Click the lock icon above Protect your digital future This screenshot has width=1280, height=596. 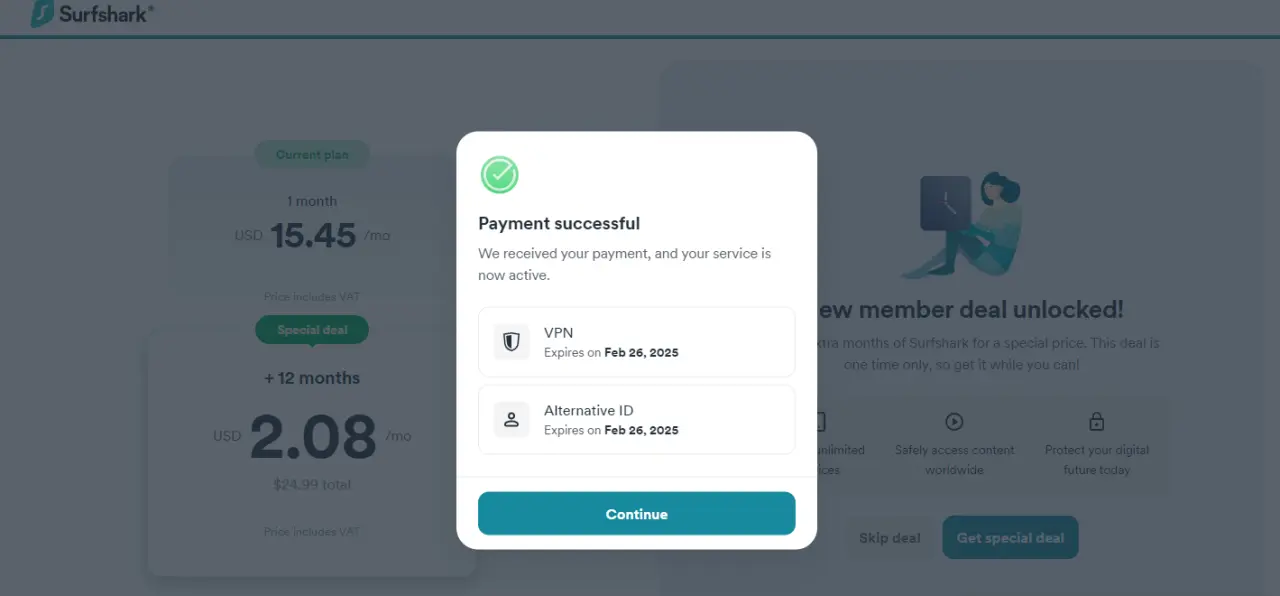pyautogui.click(x=1097, y=421)
